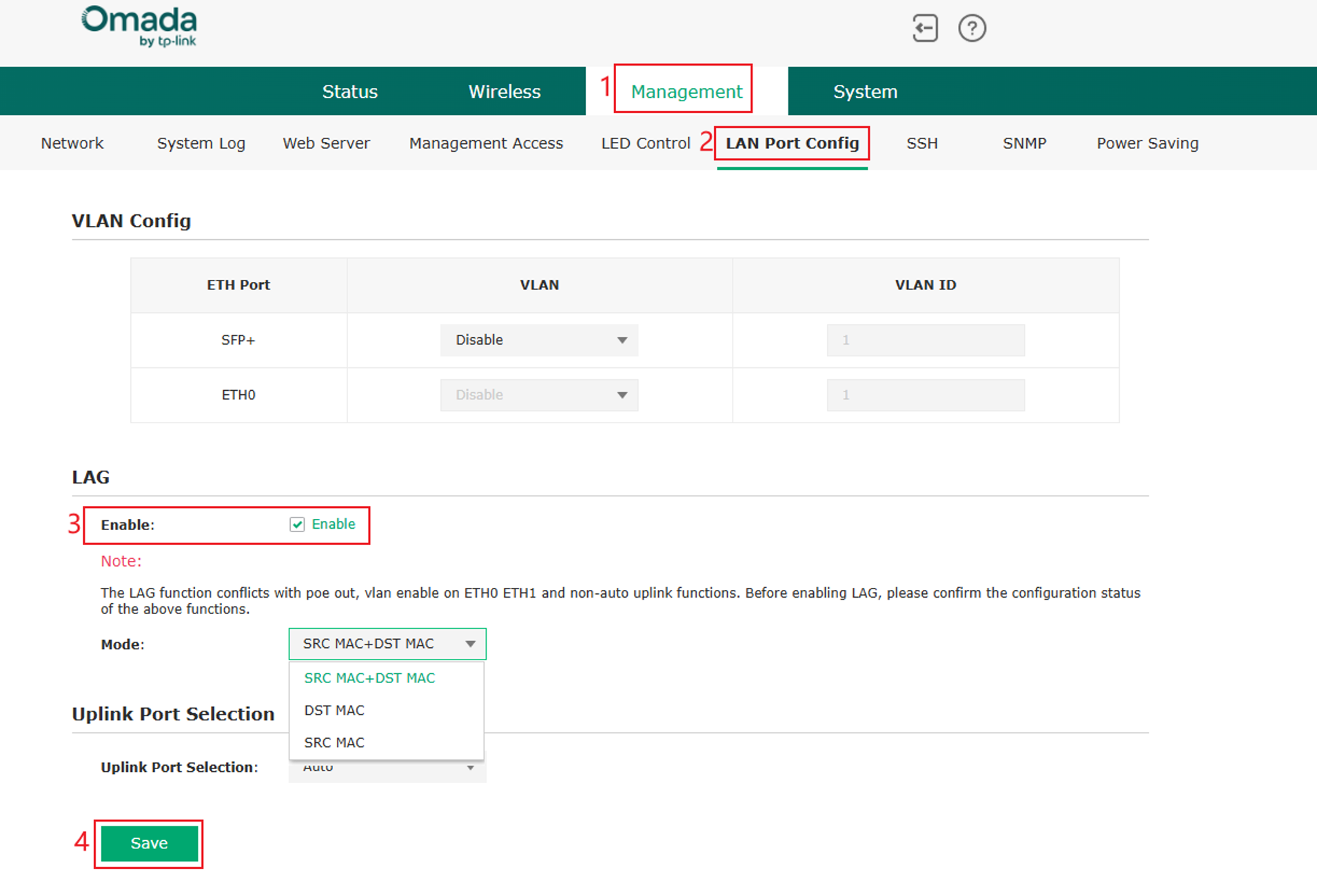Click the ETH0 port cell

pyautogui.click(x=238, y=395)
